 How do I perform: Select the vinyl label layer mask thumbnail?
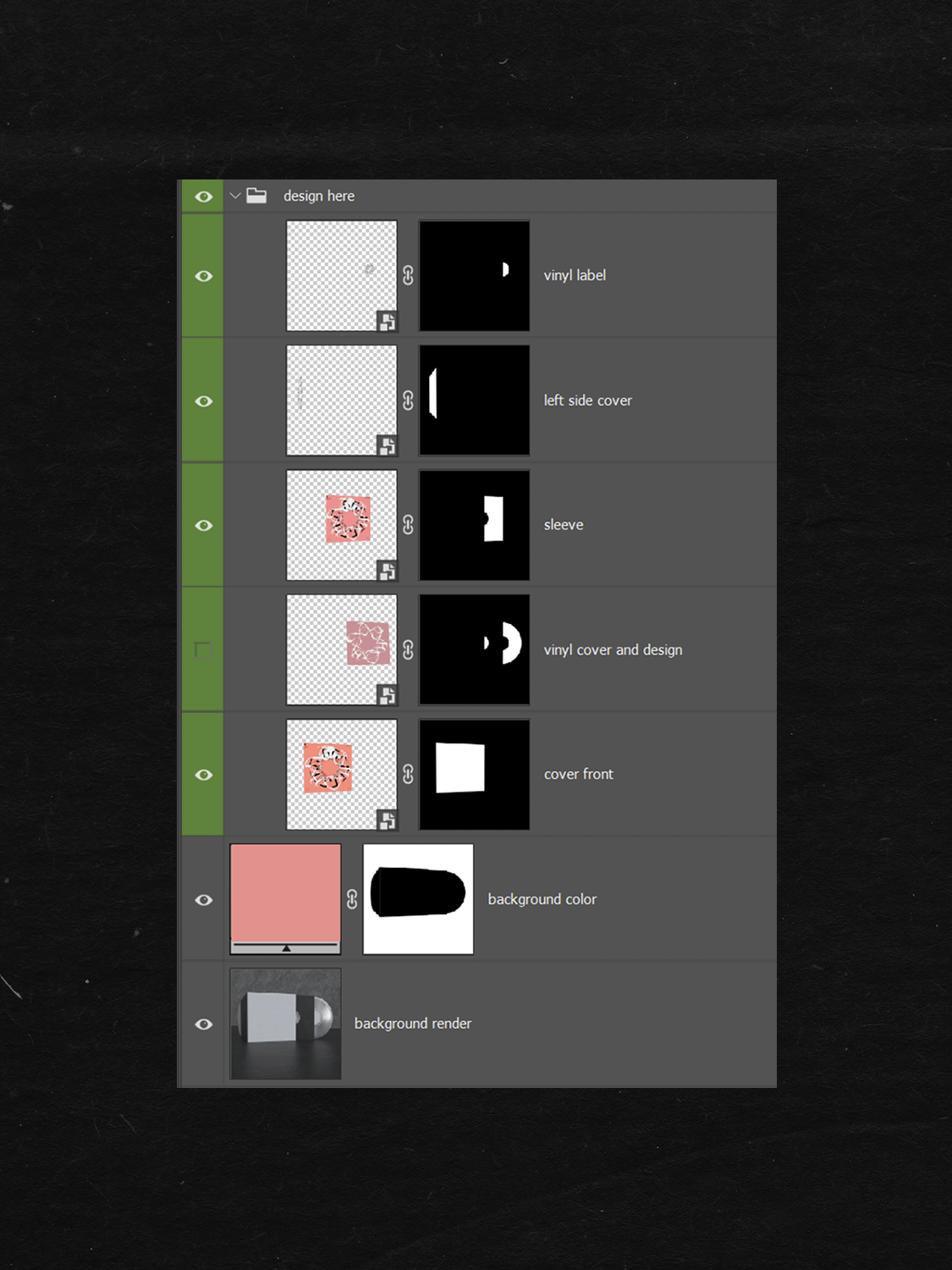475,276
